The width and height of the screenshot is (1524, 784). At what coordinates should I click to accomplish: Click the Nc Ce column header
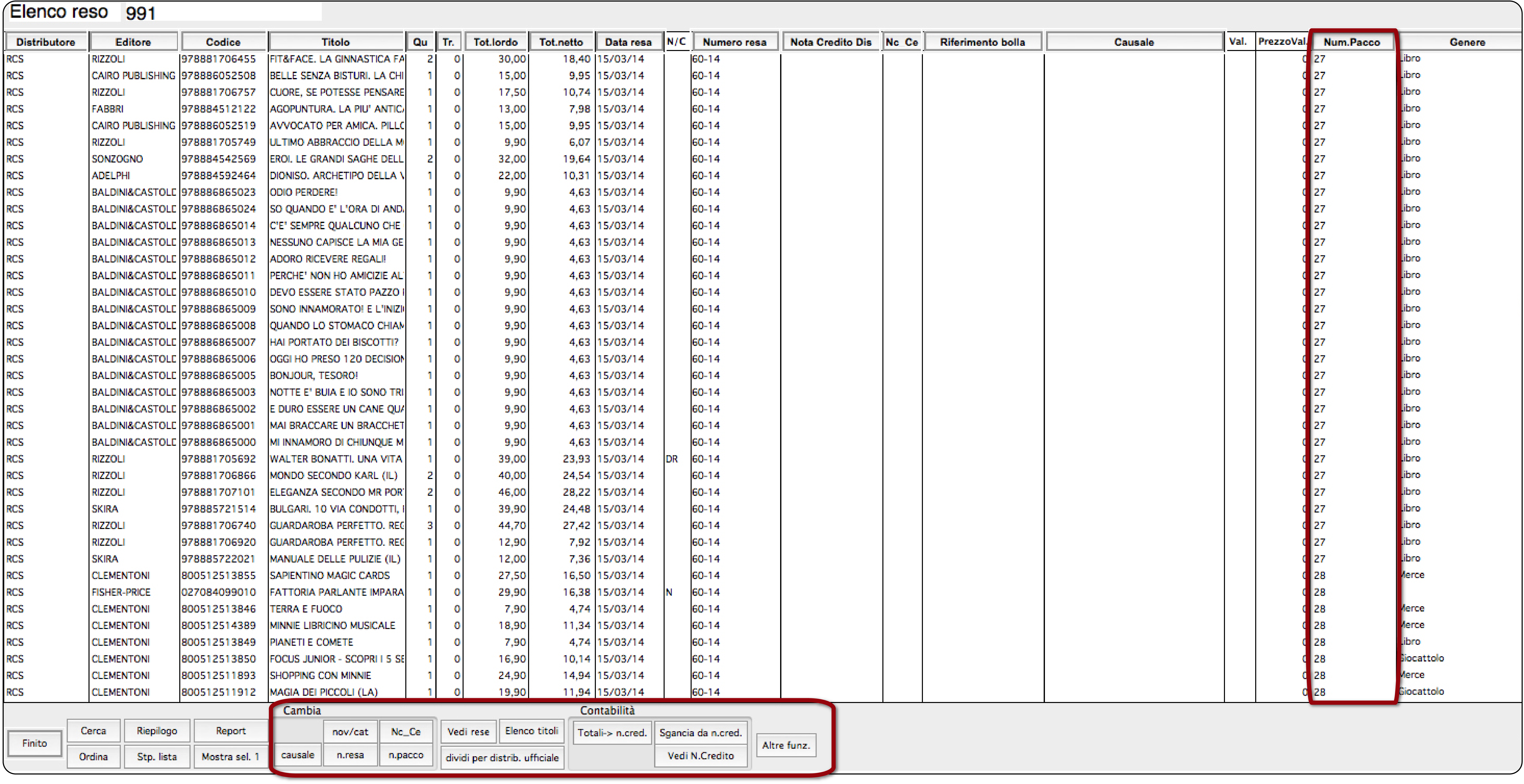point(902,42)
